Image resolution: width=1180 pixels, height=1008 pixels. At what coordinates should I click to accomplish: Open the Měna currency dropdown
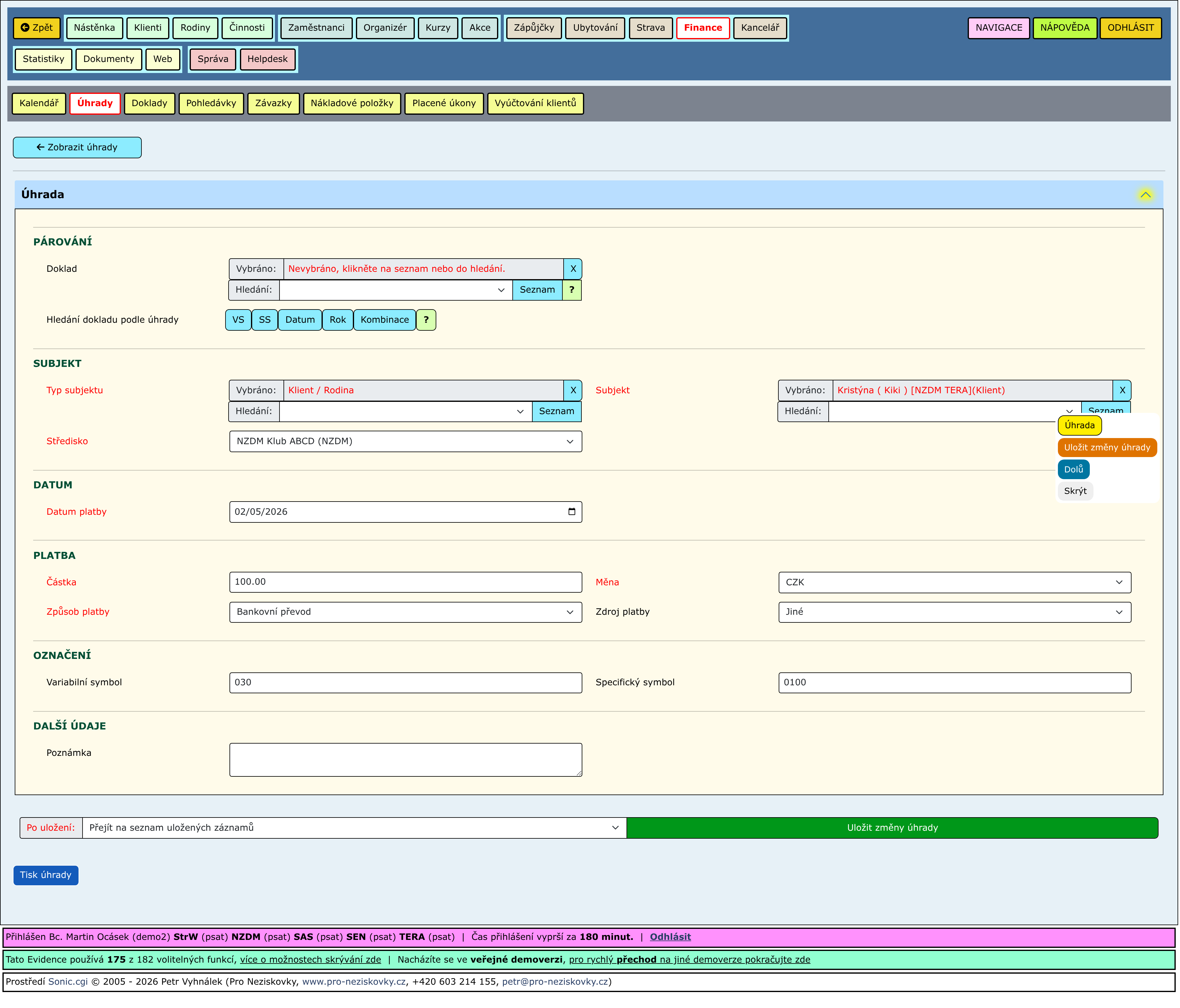954,582
